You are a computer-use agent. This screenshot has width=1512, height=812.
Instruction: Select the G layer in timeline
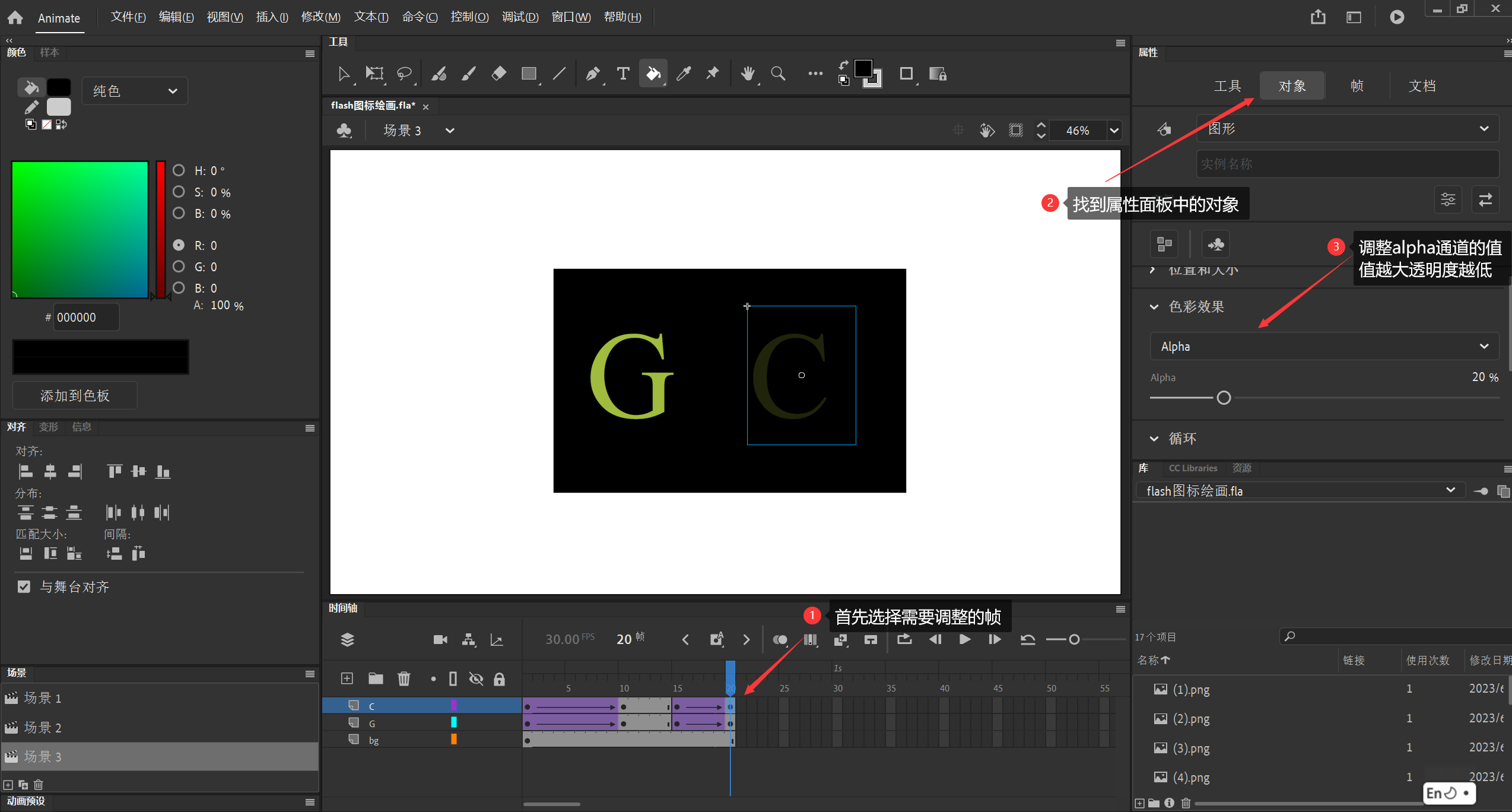(x=422, y=723)
